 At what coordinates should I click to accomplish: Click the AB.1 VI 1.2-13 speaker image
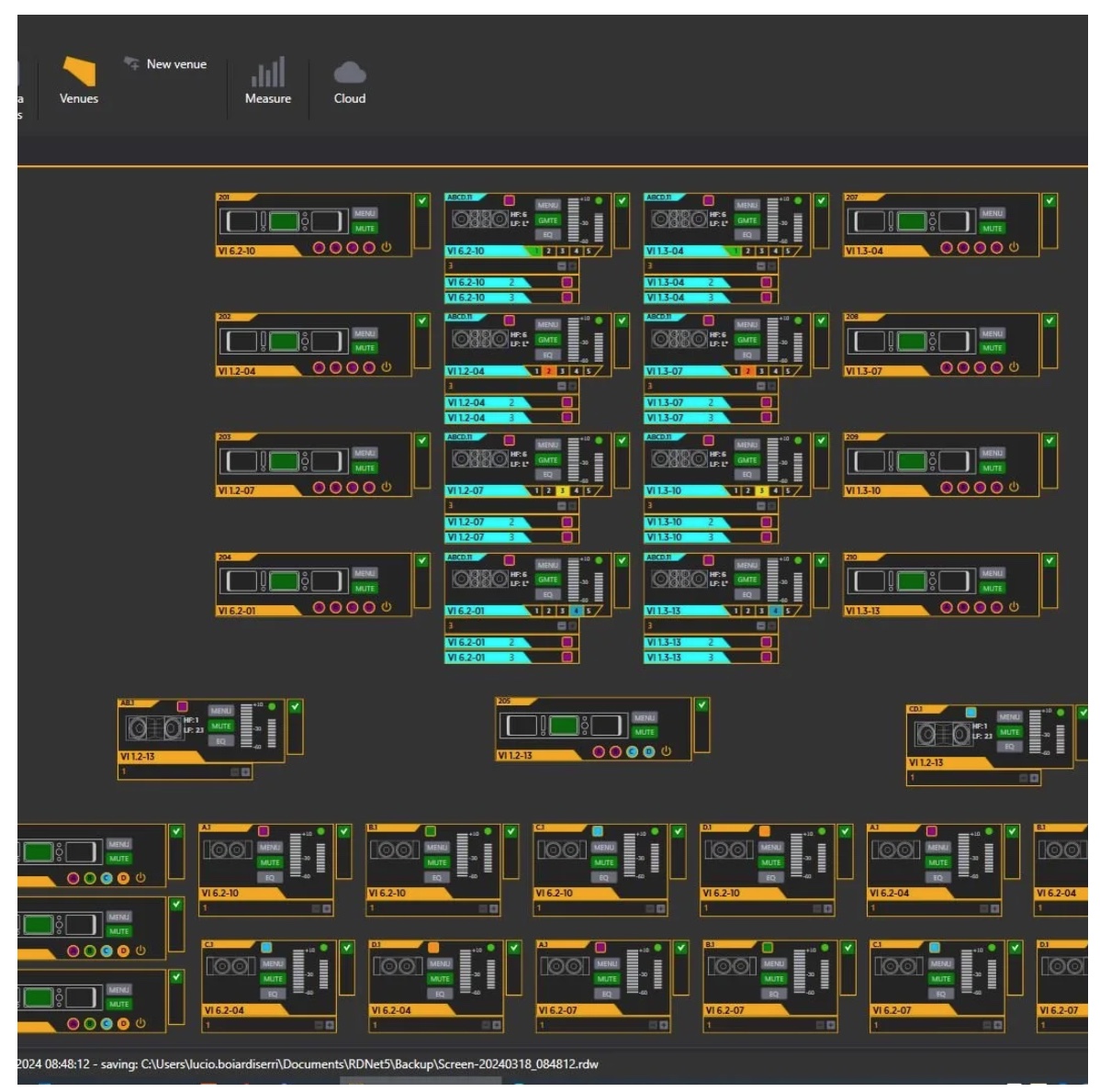(153, 728)
